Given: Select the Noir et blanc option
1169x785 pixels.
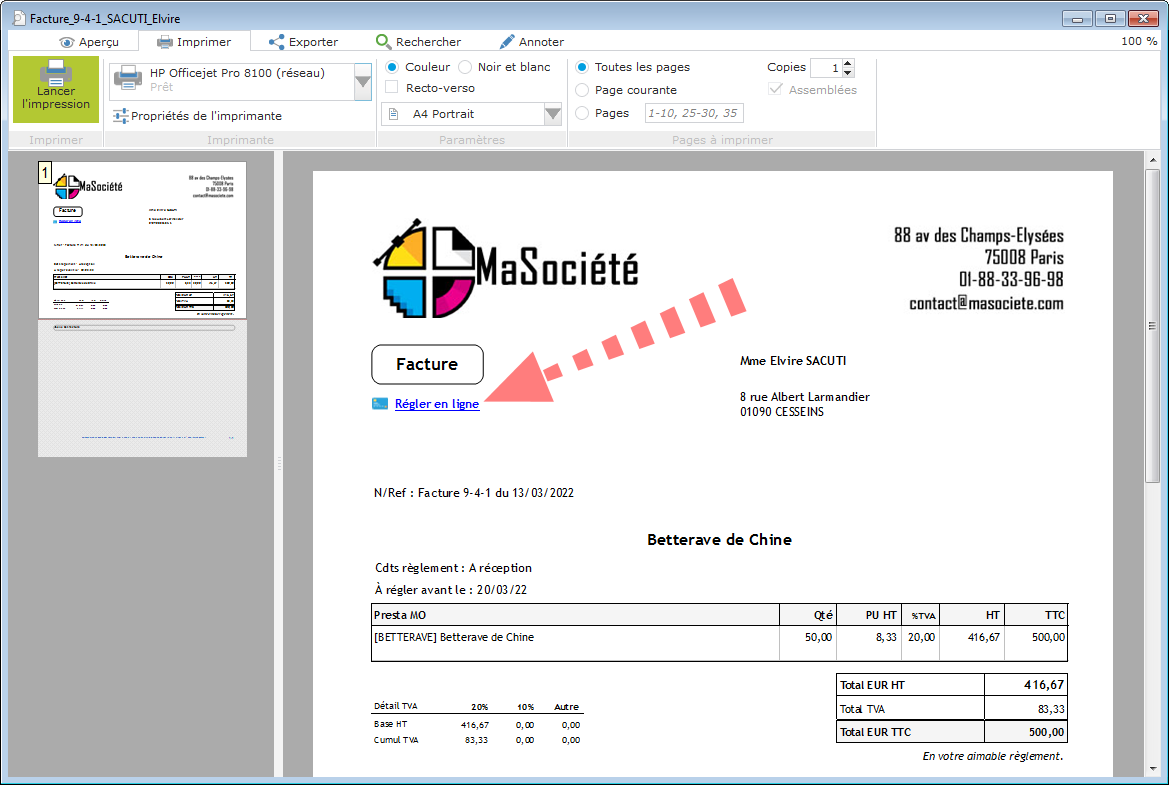Looking at the screenshot, I should point(466,67).
